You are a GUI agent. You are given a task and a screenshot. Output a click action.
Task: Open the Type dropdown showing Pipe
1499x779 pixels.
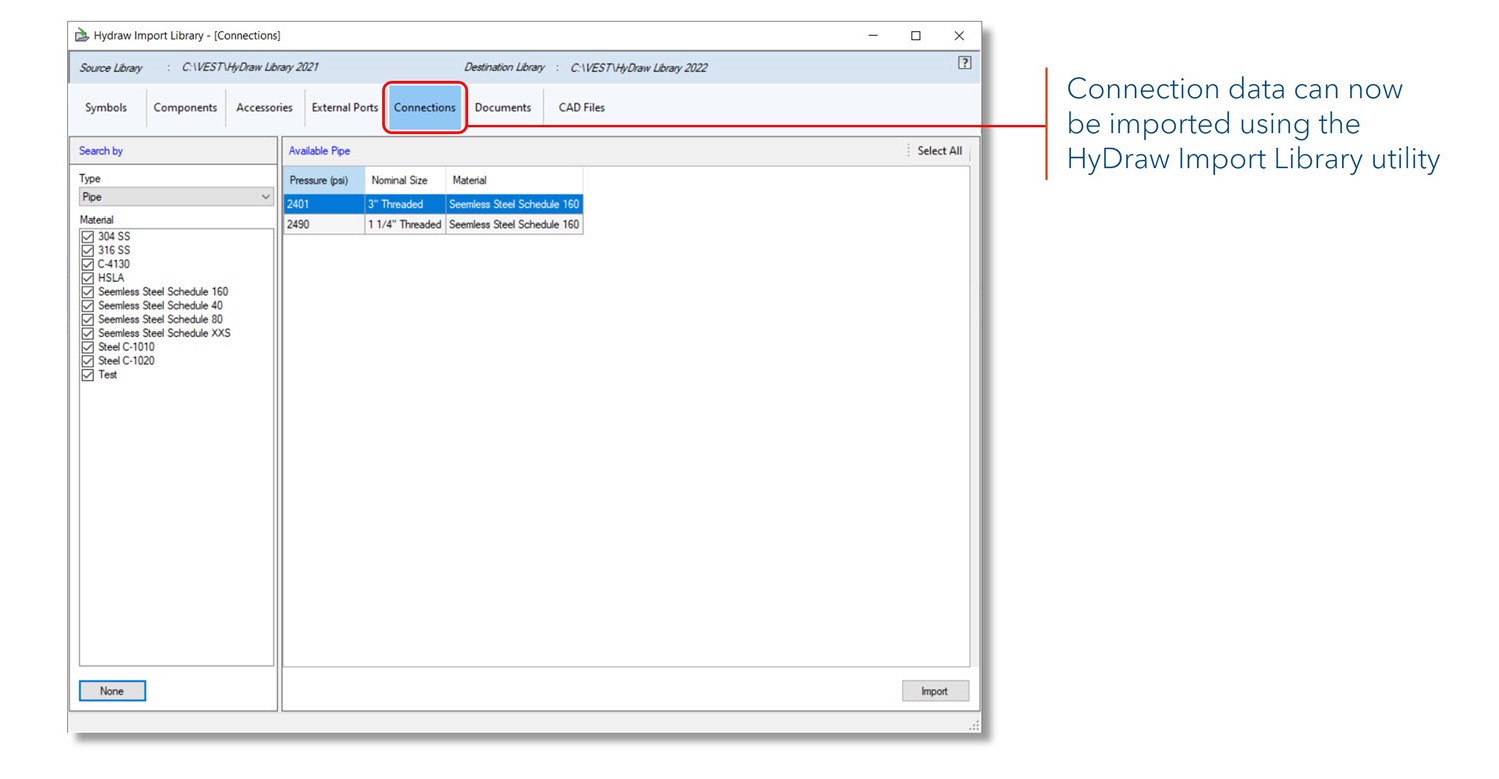pyautogui.click(x=176, y=198)
